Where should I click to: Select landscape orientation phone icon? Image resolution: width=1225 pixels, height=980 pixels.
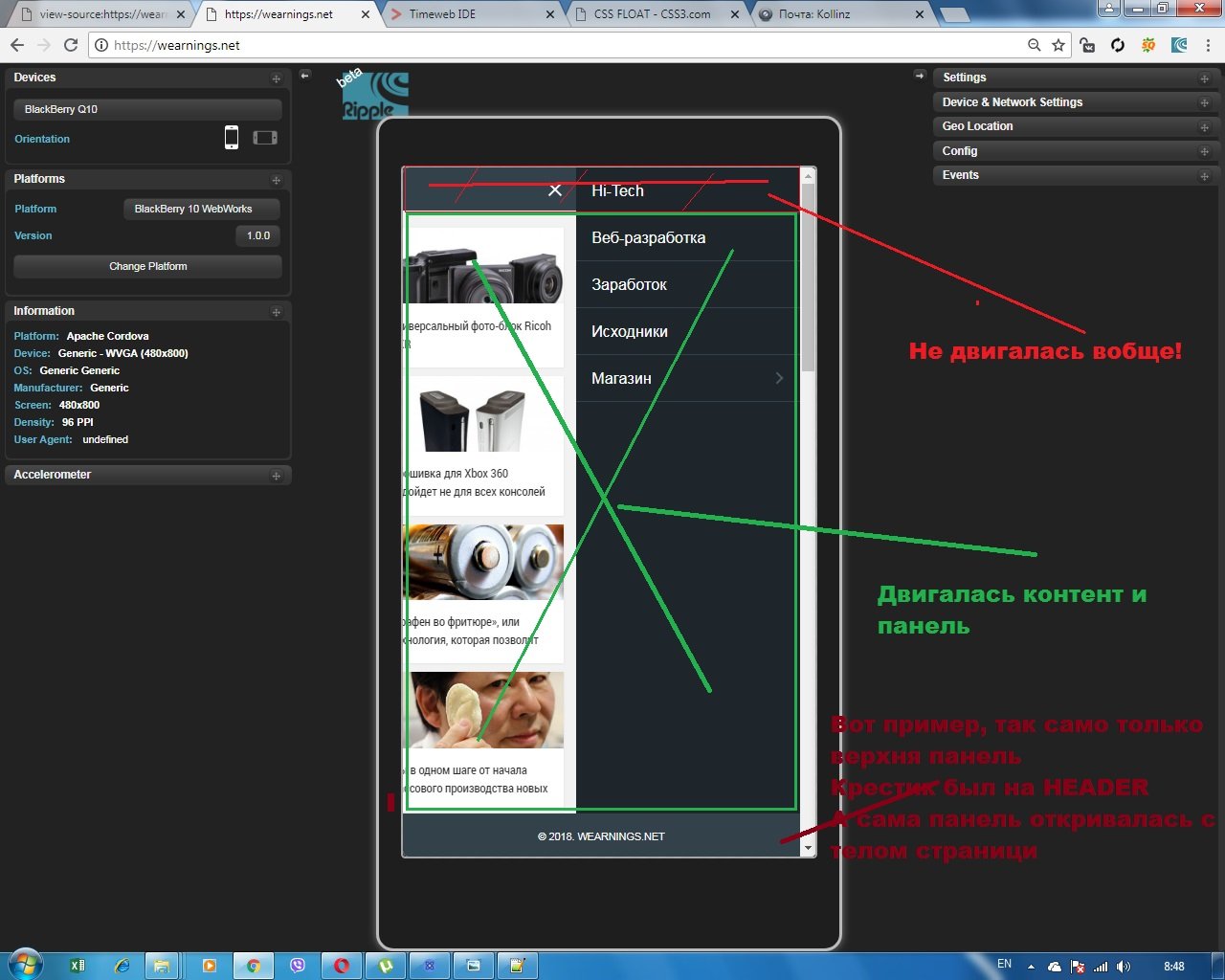pyautogui.click(x=265, y=138)
